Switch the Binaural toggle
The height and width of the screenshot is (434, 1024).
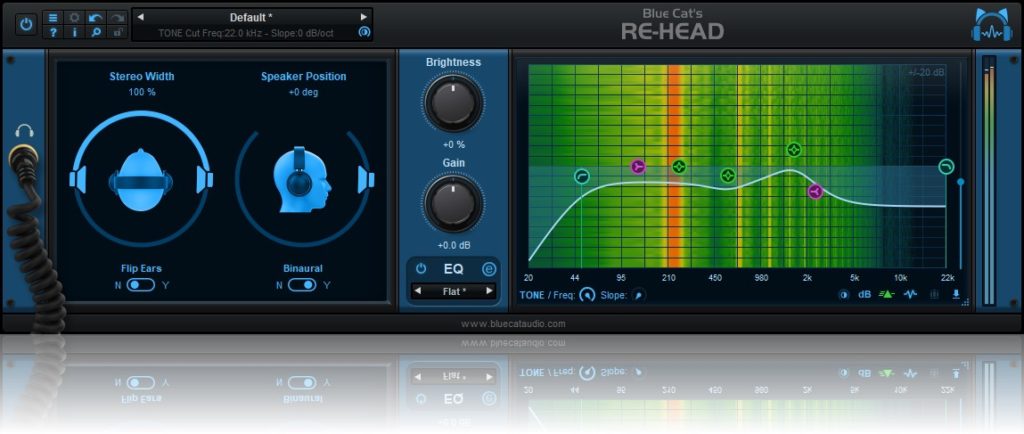point(301,285)
